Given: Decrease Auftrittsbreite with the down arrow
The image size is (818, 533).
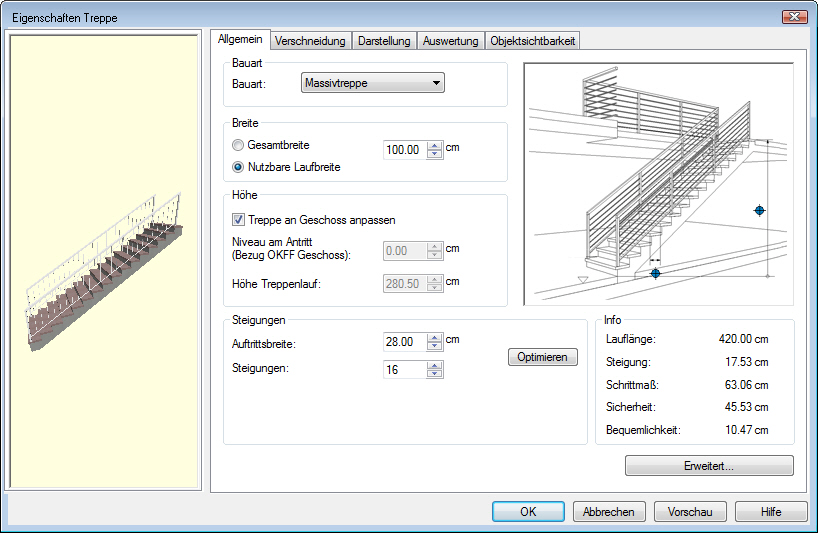Looking at the screenshot, I should 435,346.
